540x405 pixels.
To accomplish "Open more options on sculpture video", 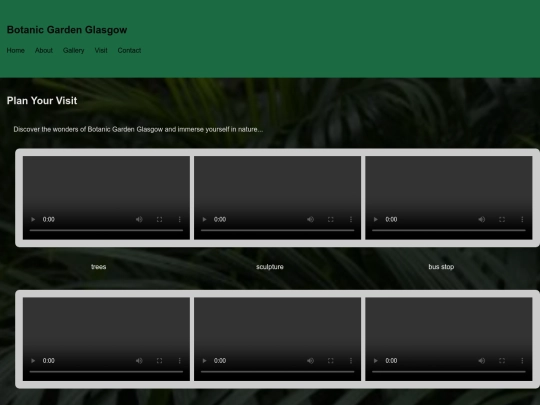I will 351,219.
